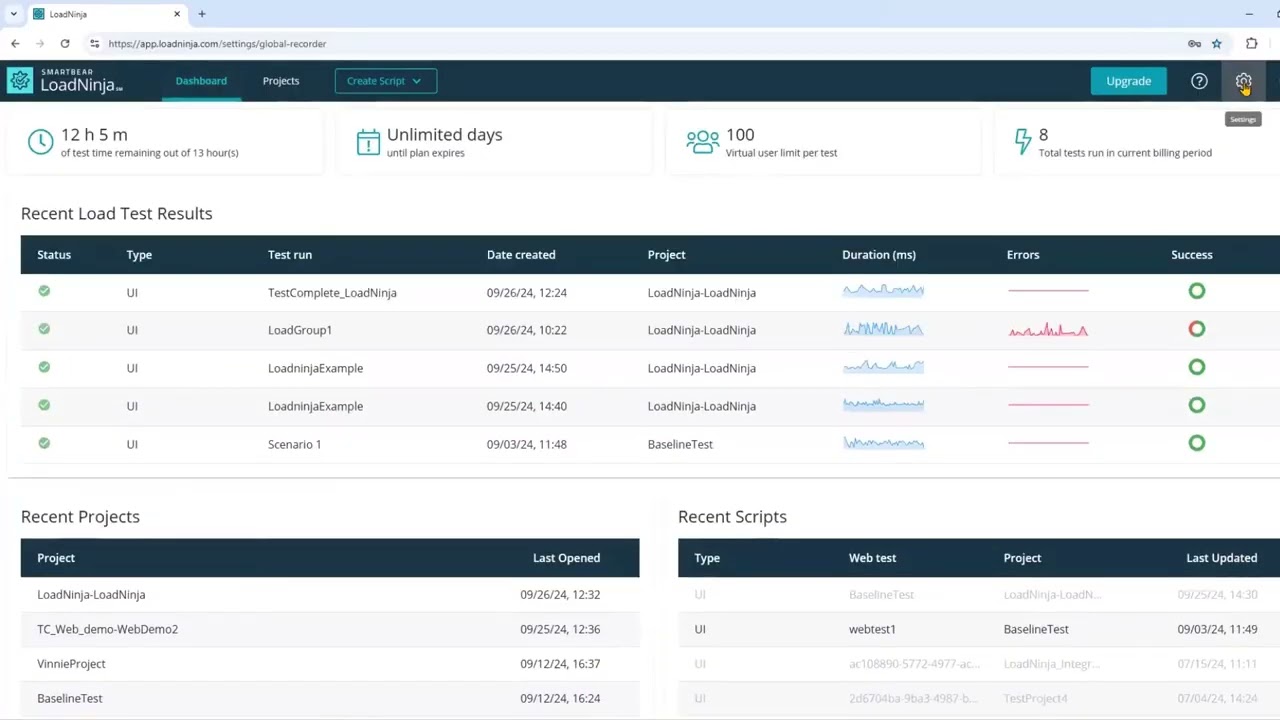Select date 09/03/24, 11:48 cell

(x=527, y=444)
